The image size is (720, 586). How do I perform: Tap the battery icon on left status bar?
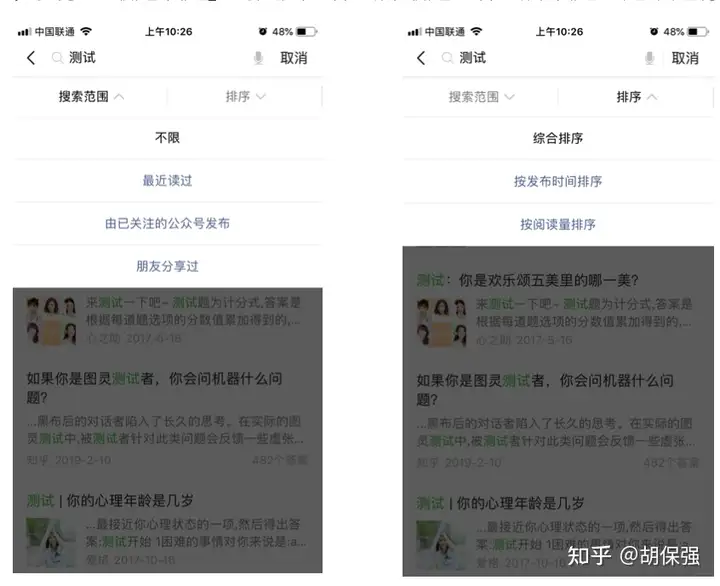(307, 32)
